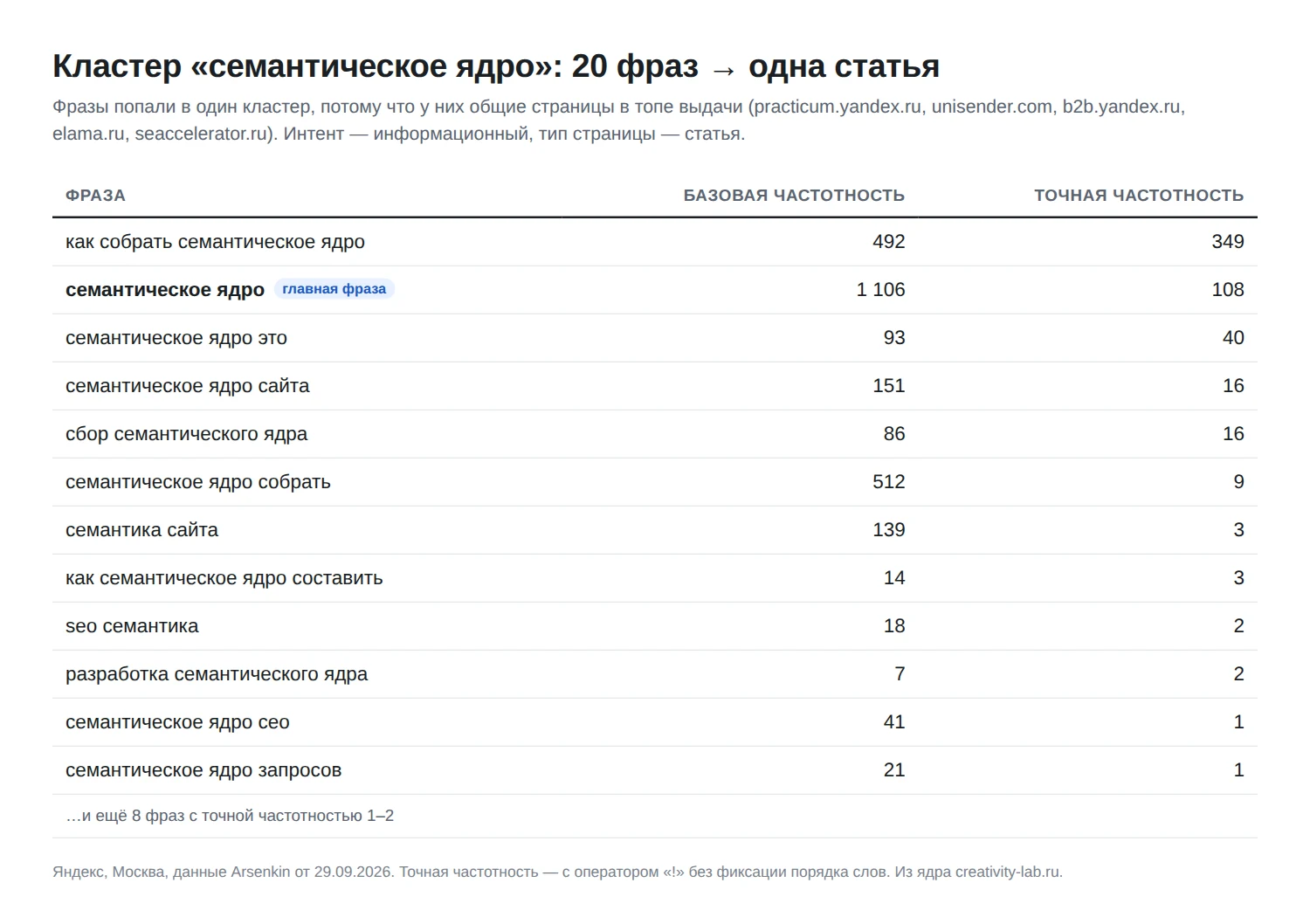Click base frequency value 1 106
This screenshot has width=1310, height=924.
point(880,290)
